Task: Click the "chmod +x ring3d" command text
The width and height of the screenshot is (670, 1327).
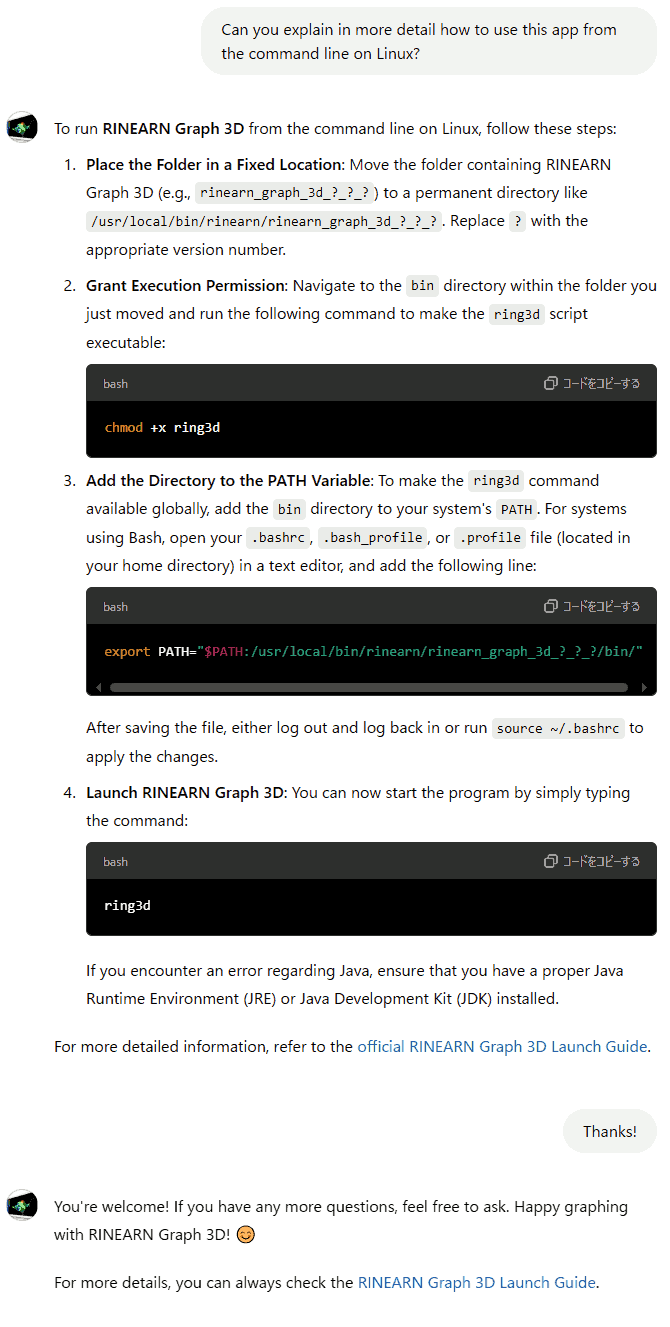Action: [162, 427]
